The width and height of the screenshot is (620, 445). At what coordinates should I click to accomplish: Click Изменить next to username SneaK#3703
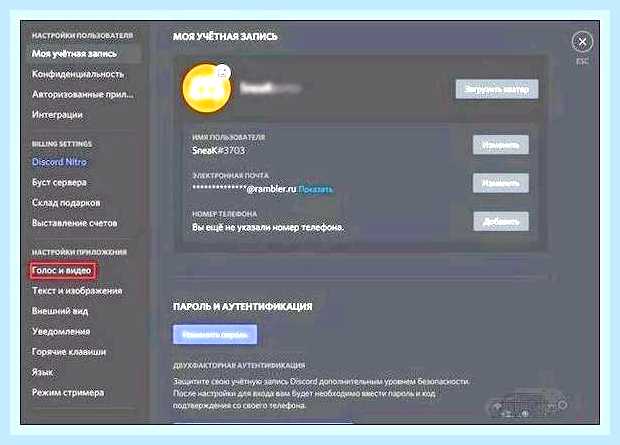[x=501, y=145]
